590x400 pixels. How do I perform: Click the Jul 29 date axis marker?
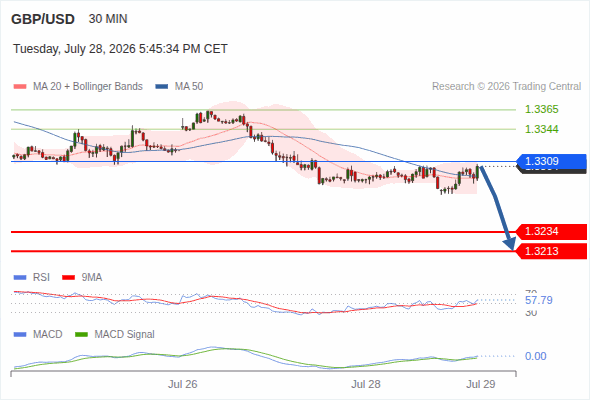point(481,384)
